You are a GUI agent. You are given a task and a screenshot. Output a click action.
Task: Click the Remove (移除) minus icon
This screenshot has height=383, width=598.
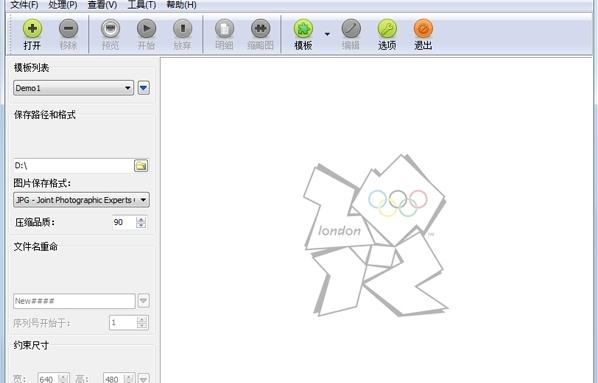click(68, 29)
